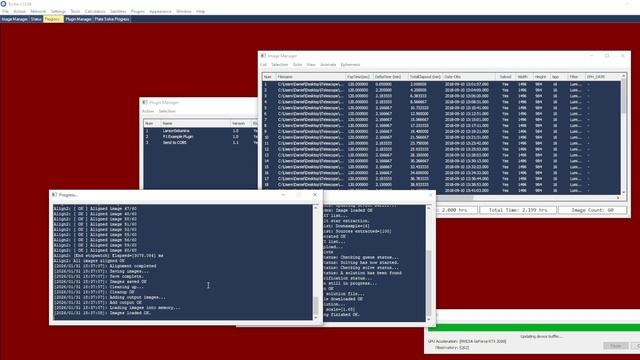640x360 pixels.
Task: Select image row number 1 in Image Manager
Action: (442, 84)
